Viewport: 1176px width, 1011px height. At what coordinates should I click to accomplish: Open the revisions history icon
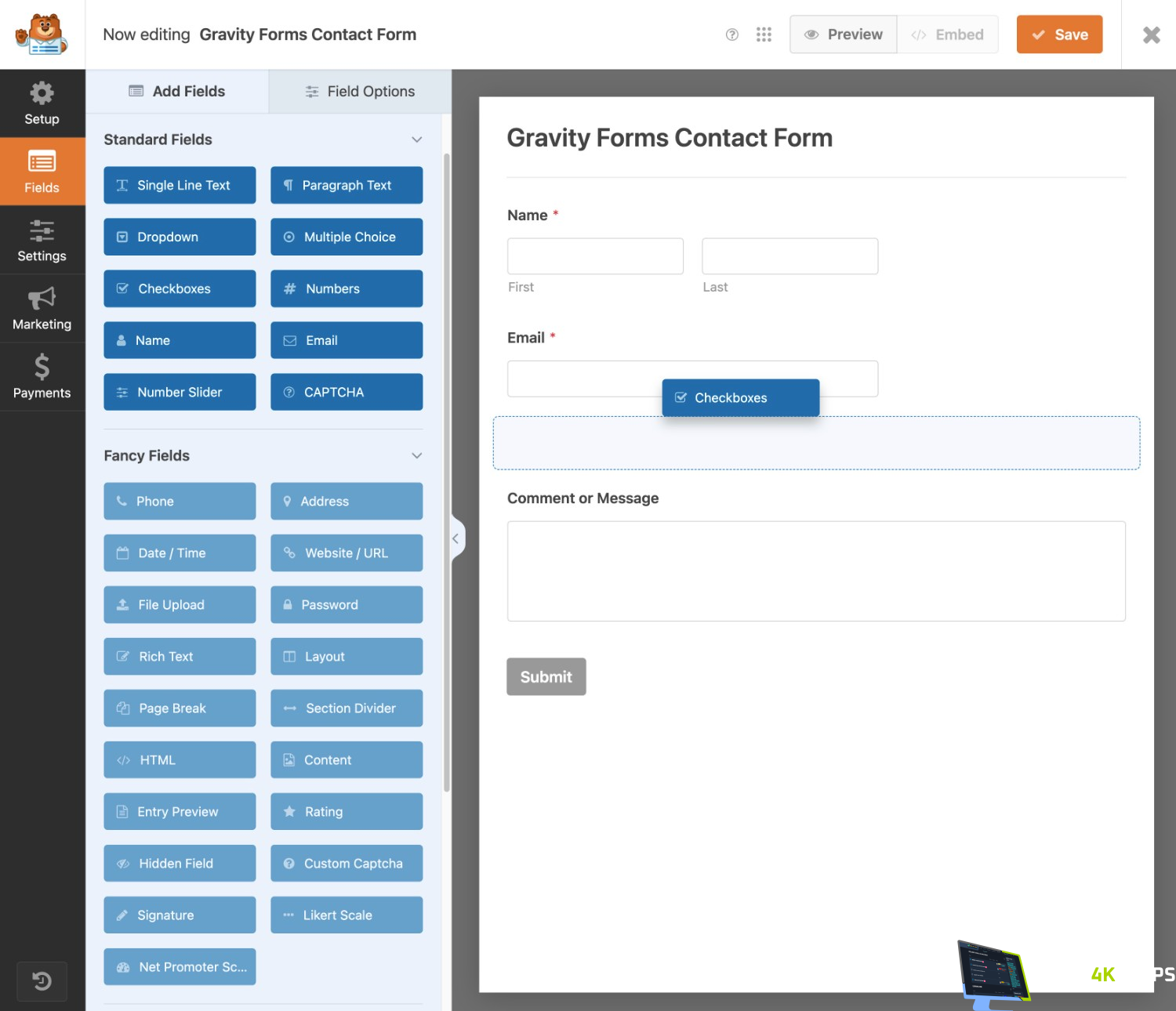[x=42, y=981]
